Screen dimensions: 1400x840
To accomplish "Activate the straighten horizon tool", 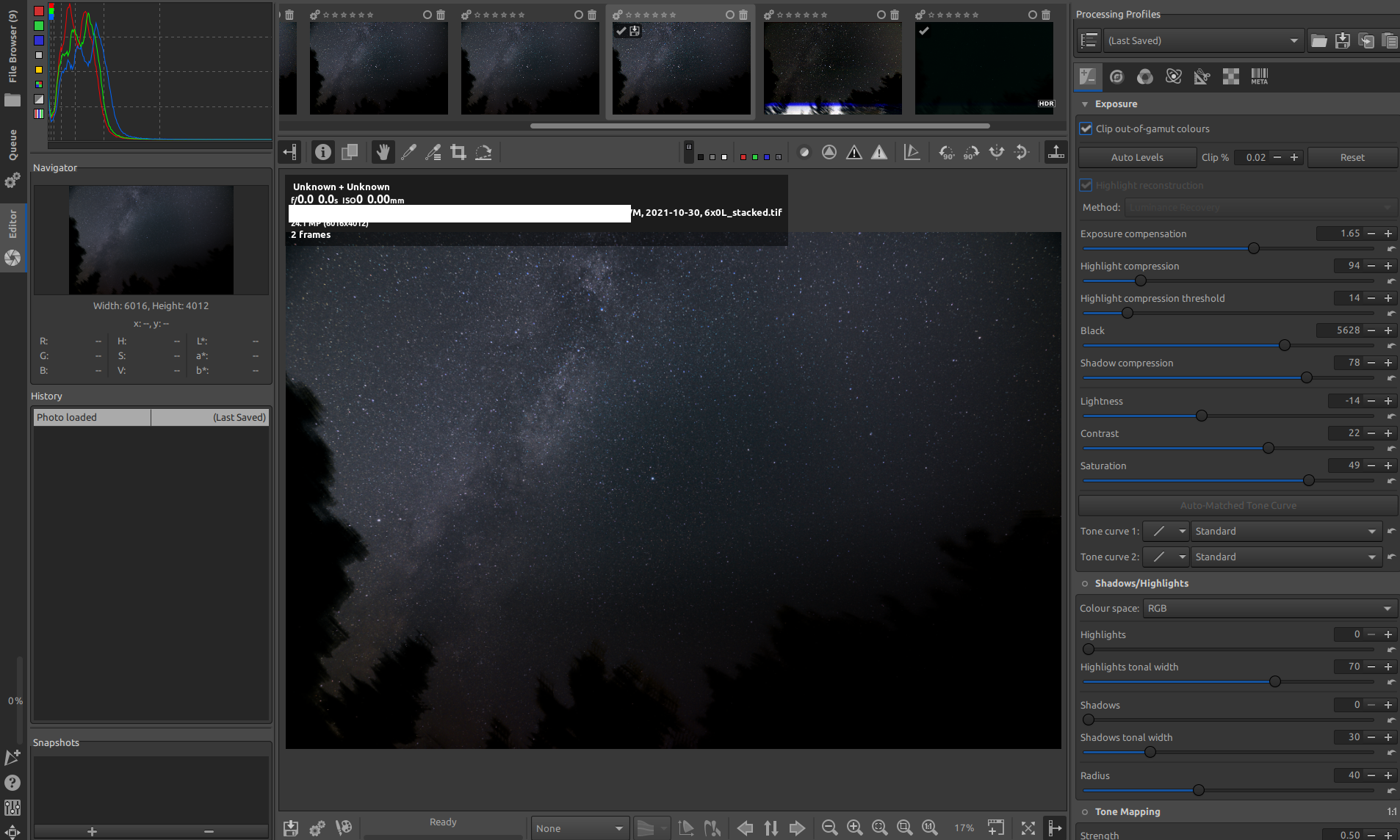I will click(x=483, y=152).
